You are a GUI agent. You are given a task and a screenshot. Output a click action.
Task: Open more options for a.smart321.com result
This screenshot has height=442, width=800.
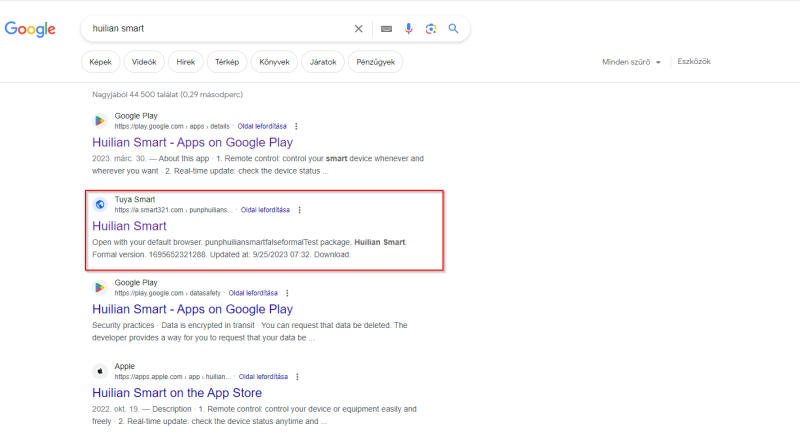point(299,210)
